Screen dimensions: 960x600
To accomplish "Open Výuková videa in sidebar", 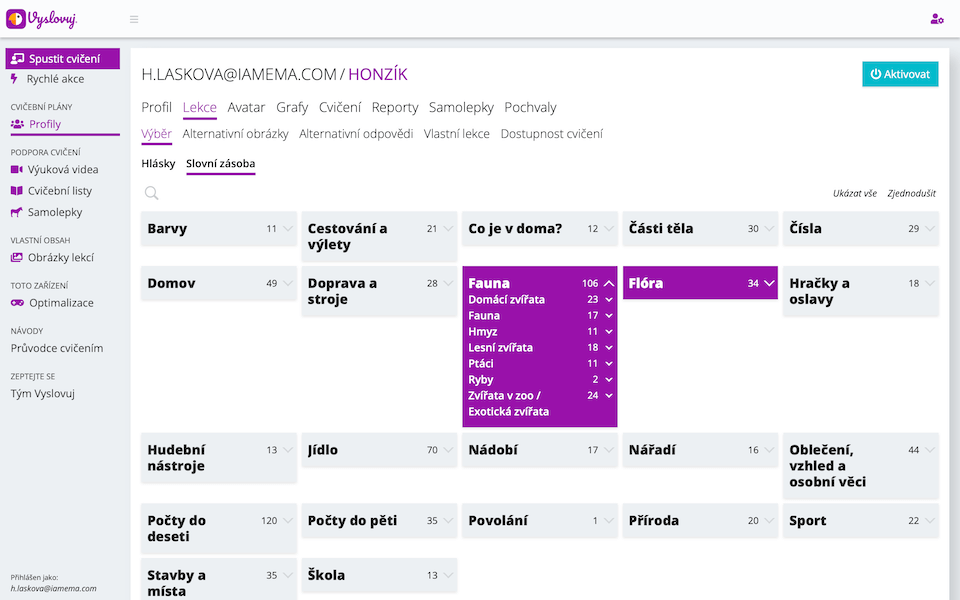I will tap(62, 170).
